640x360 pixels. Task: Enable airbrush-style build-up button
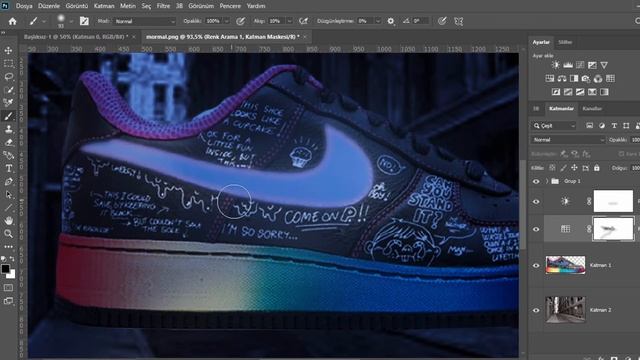pos(304,21)
